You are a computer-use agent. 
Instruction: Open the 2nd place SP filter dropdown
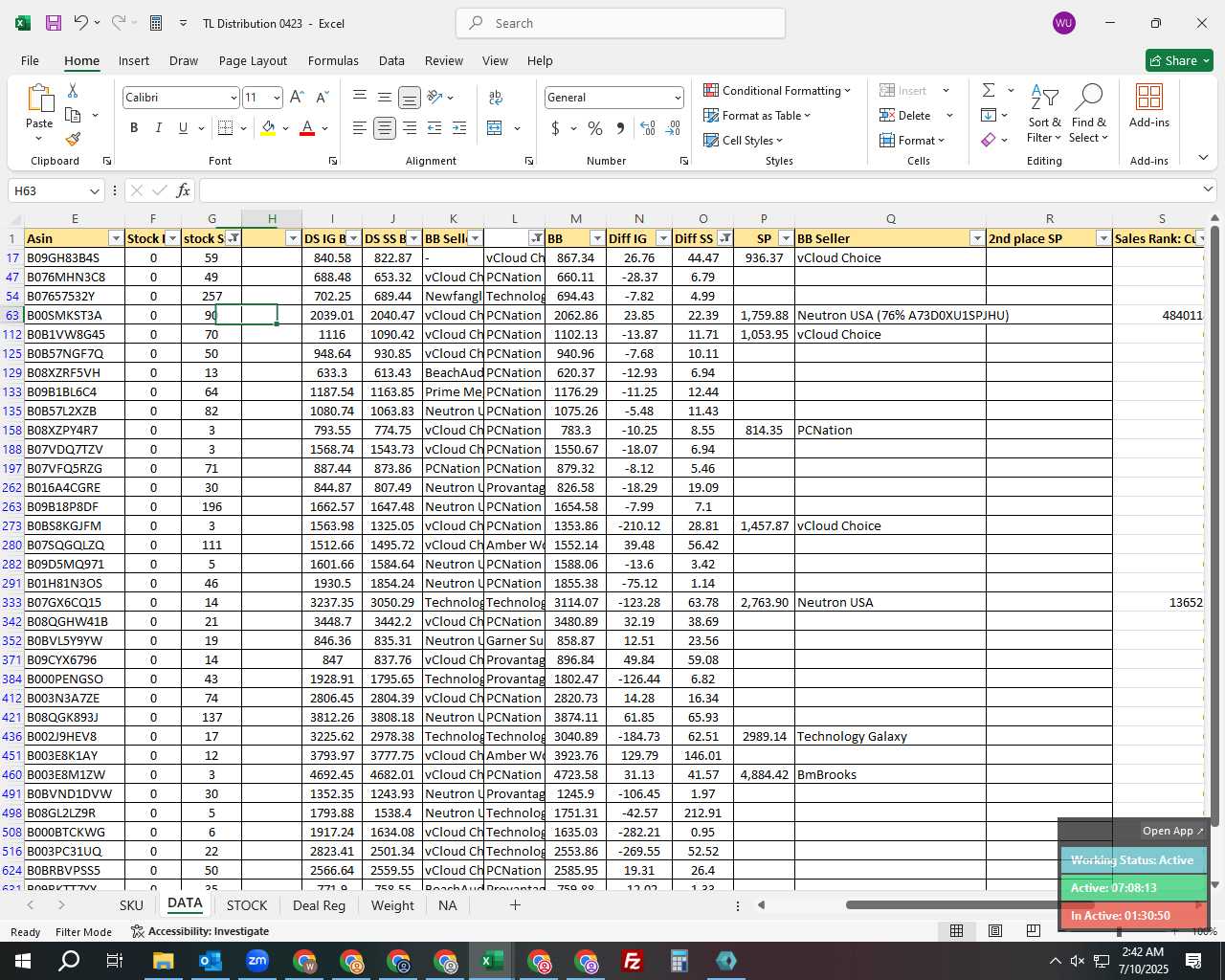pyautogui.click(x=1103, y=238)
